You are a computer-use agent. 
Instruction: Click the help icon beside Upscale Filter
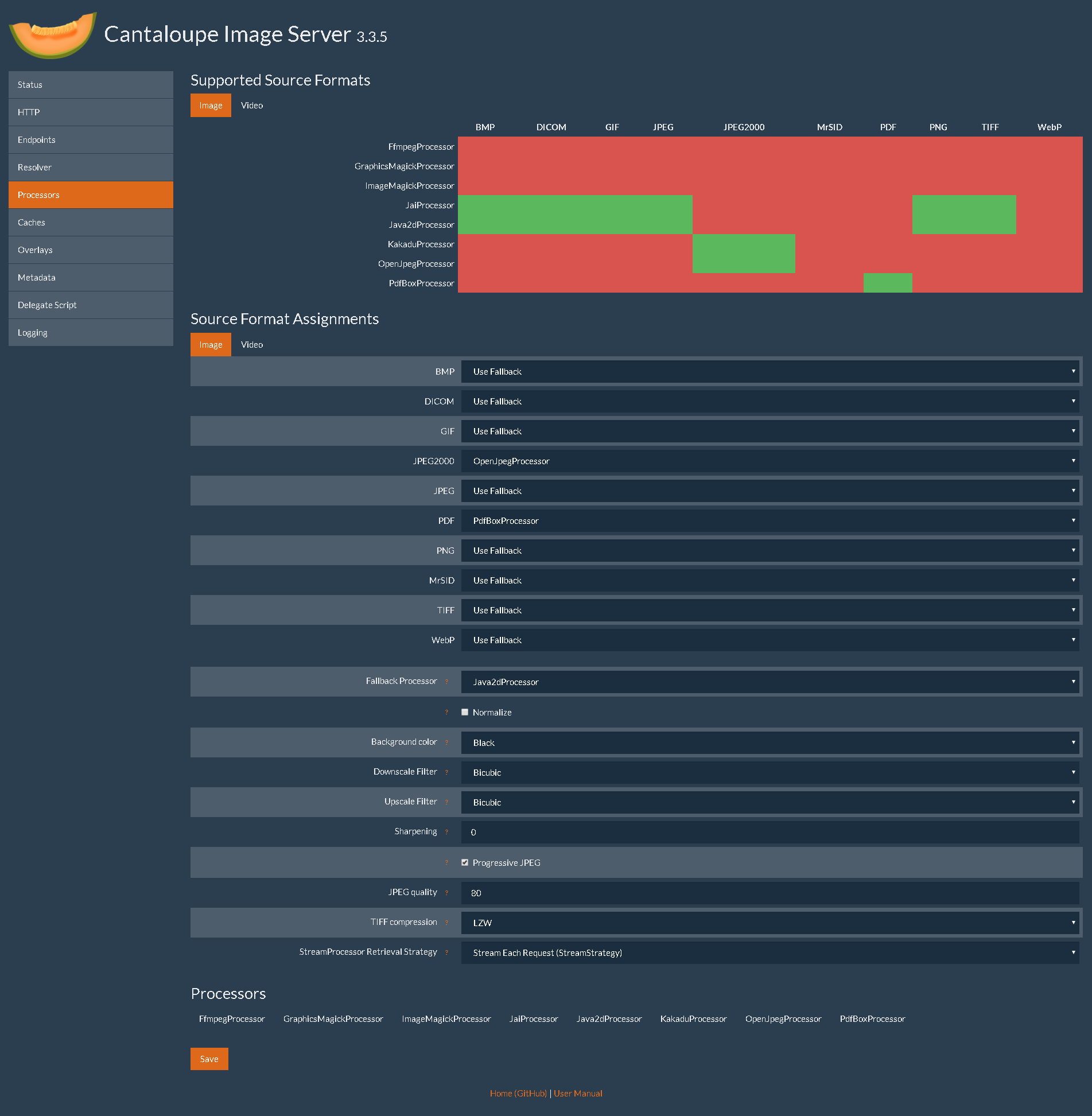[446, 802]
